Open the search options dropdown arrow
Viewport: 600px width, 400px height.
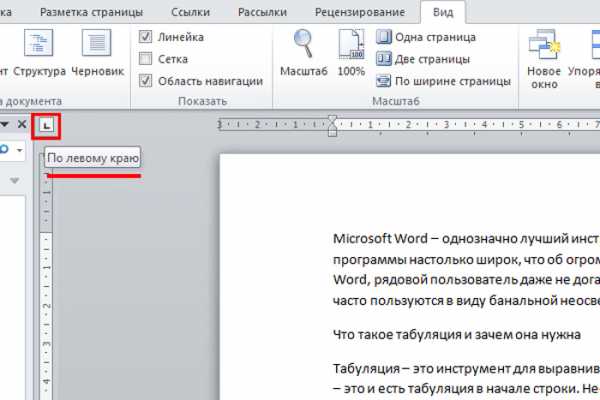tap(20, 150)
